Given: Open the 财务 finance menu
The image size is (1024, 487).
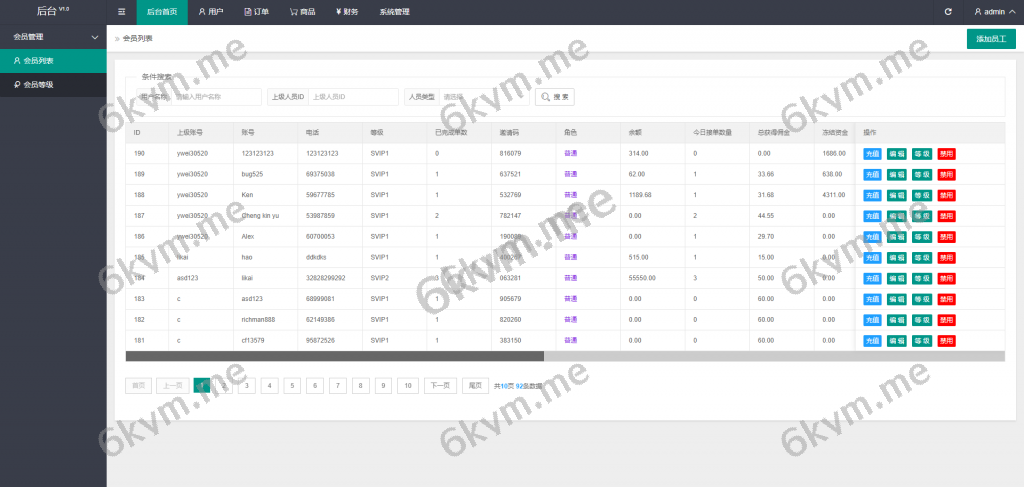Looking at the screenshot, I should (x=348, y=12).
